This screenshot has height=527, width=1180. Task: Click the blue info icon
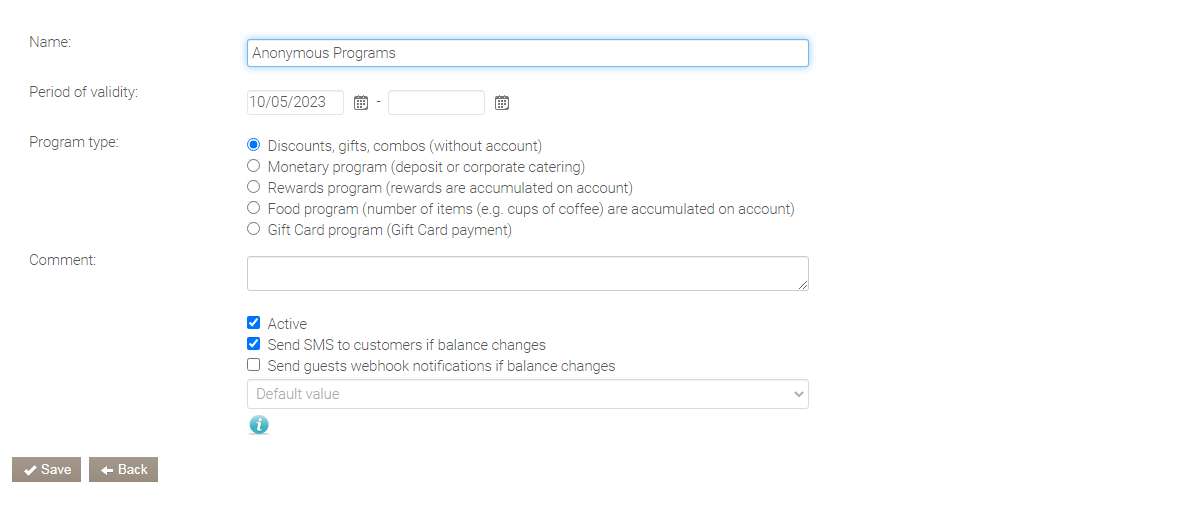pyautogui.click(x=259, y=425)
